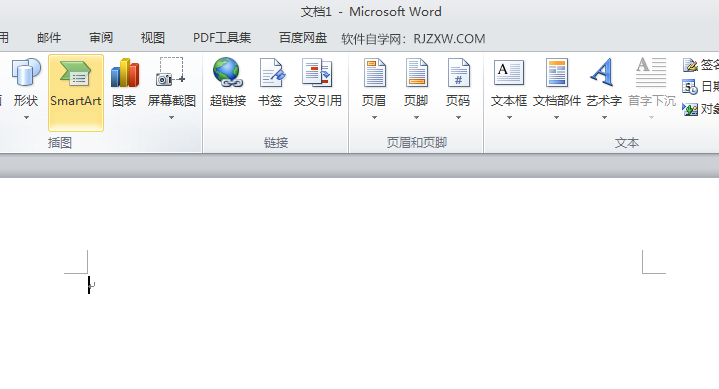Image resolution: width=719 pixels, height=389 pixels.
Task: Insert a cross-reference (交叉引用)
Action: pos(317,83)
